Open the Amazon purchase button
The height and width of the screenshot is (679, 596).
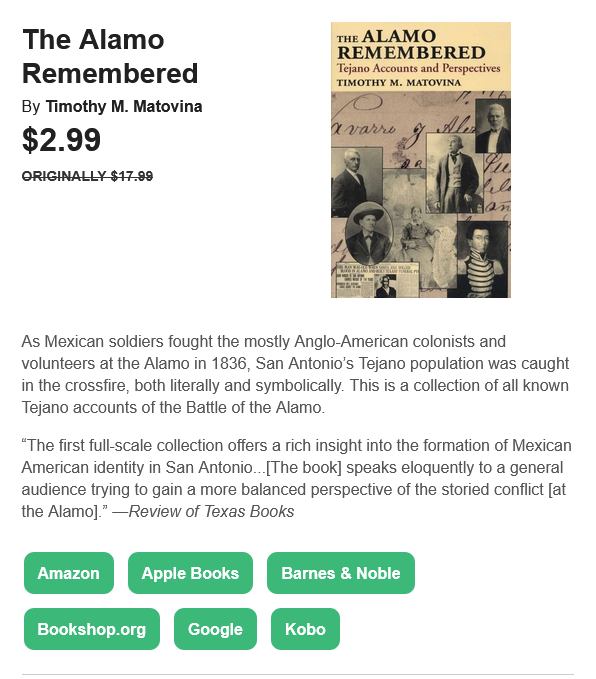tap(69, 573)
